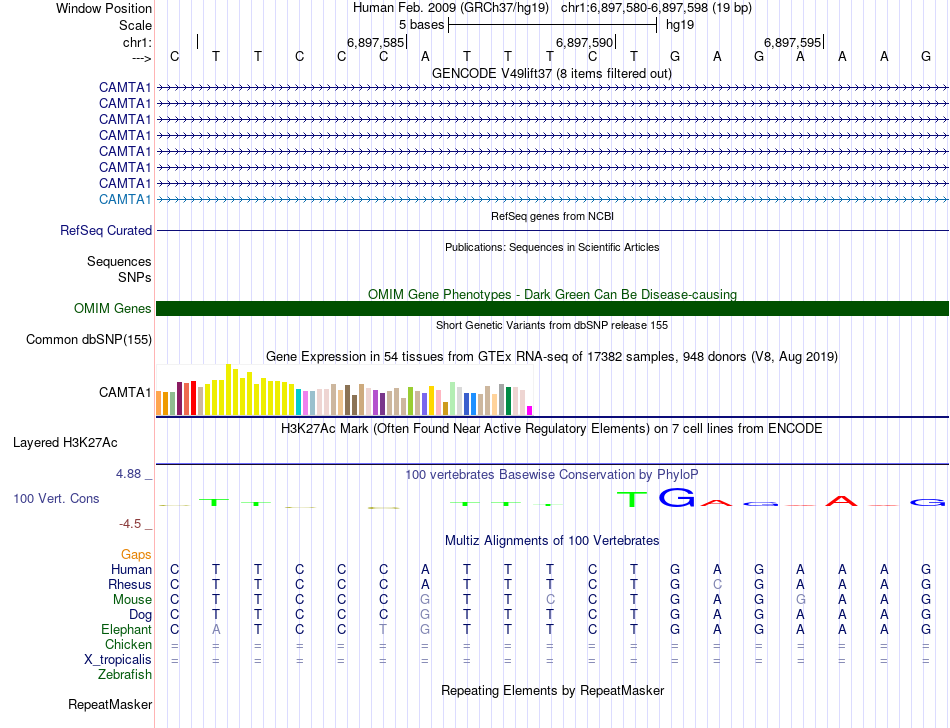Select the Rhesus alignment row label
This screenshot has height=728, width=950.
[130, 584]
